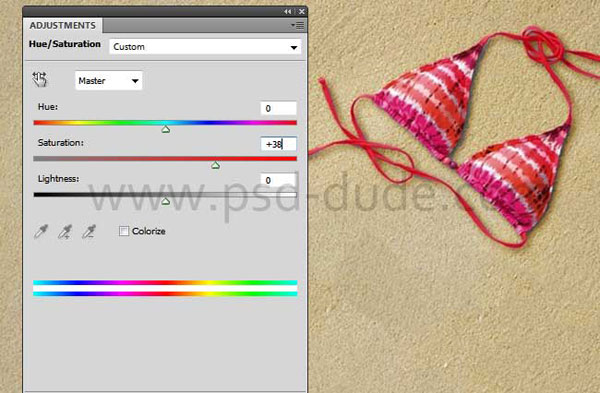
Task: Close the Adjustments panel
Action: coord(302,11)
